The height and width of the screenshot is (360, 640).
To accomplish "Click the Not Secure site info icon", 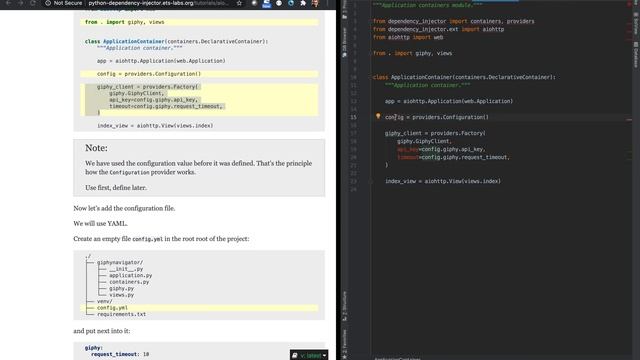I will 48,3.
